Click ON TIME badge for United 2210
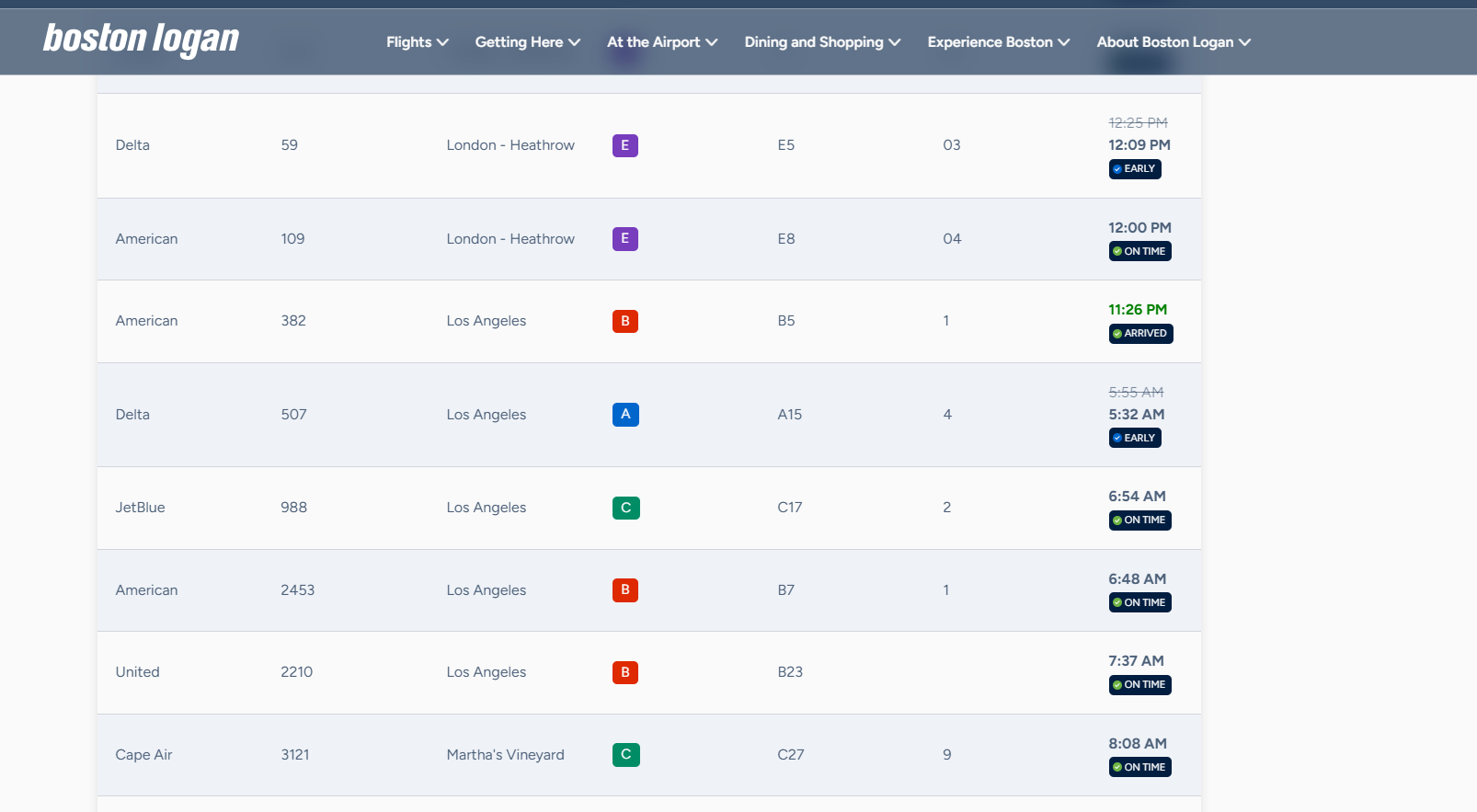Viewport: 1477px width, 812px height. (x=1139, y=685)
